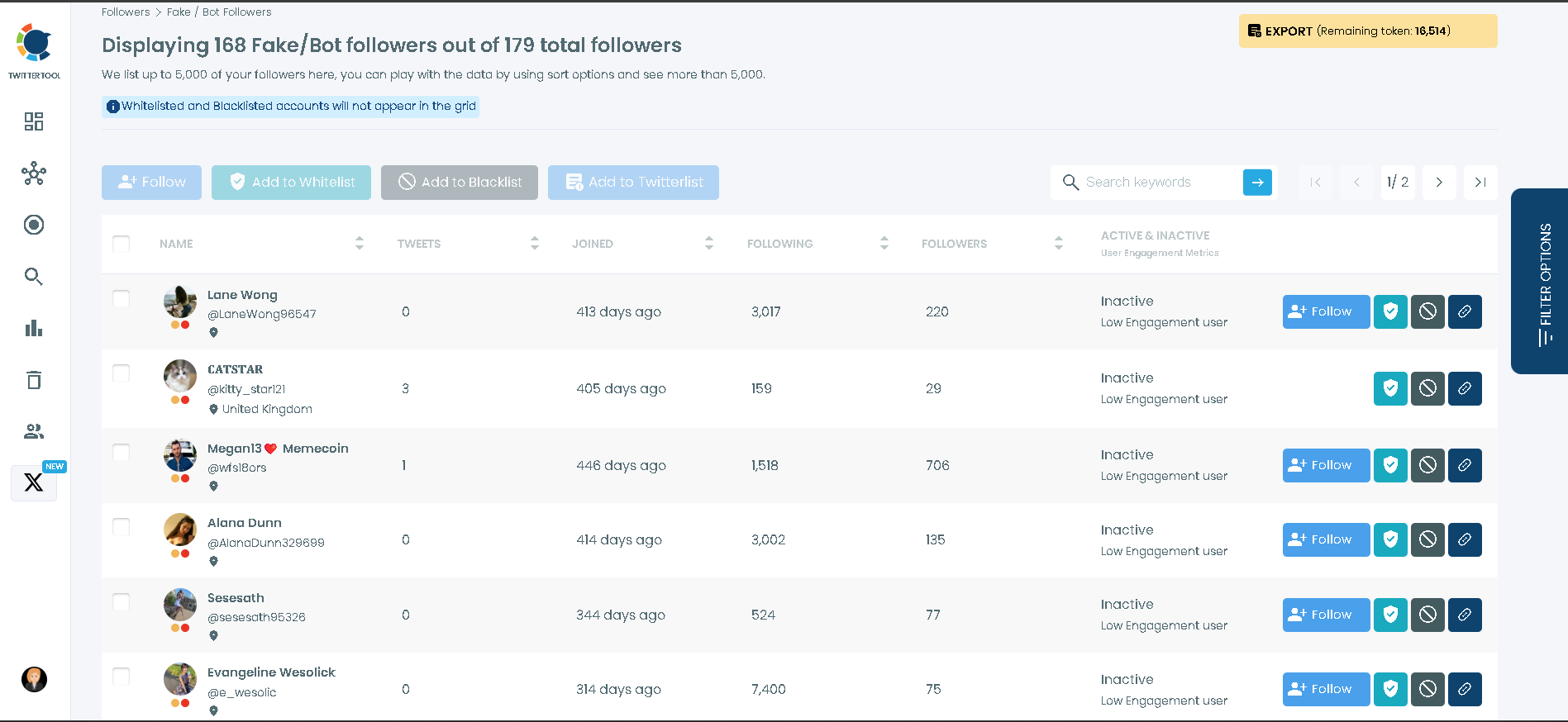
Task: Tick the select-all checkbox in table header
Action: click(122, 244)
